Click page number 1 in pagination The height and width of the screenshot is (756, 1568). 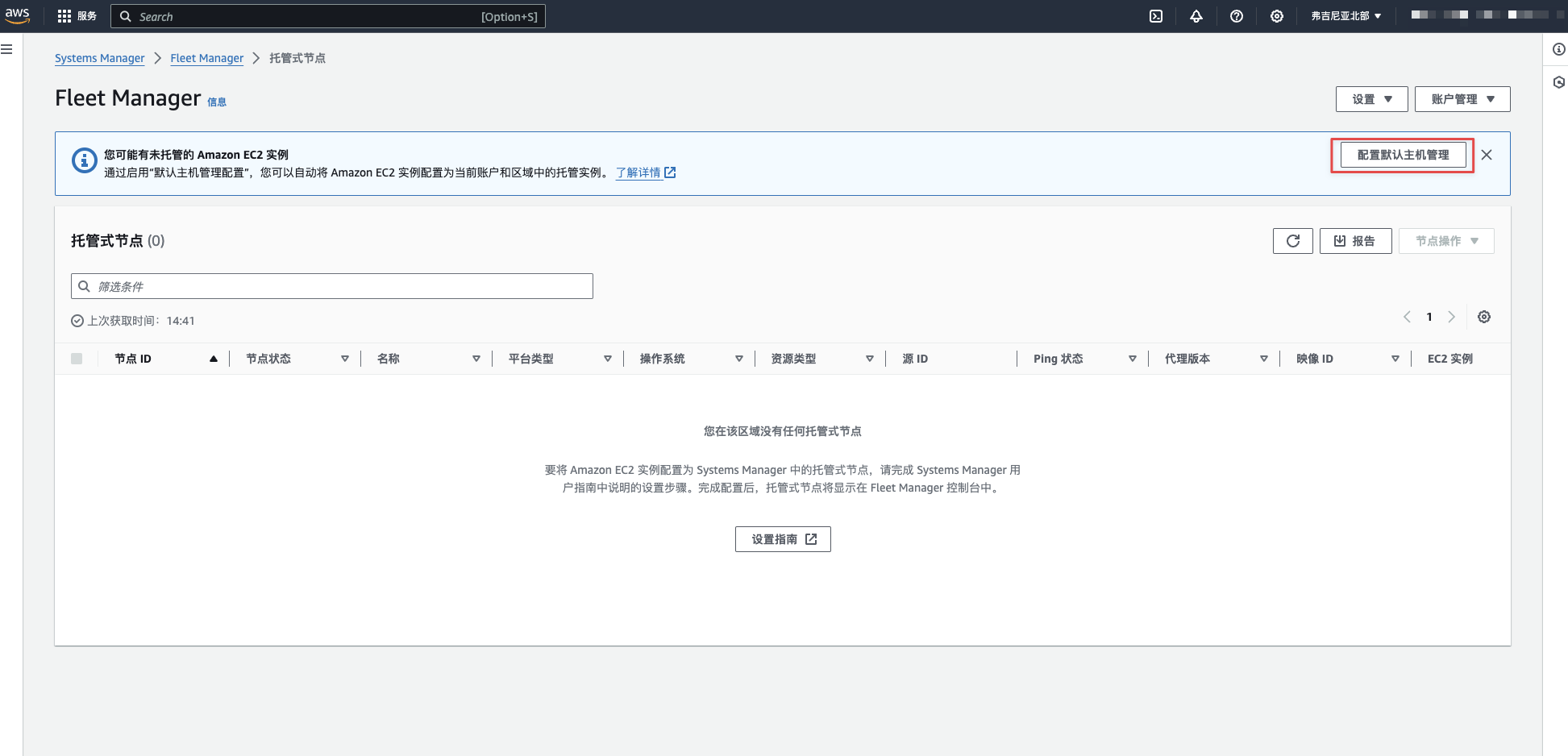[x=1429, y=317]
